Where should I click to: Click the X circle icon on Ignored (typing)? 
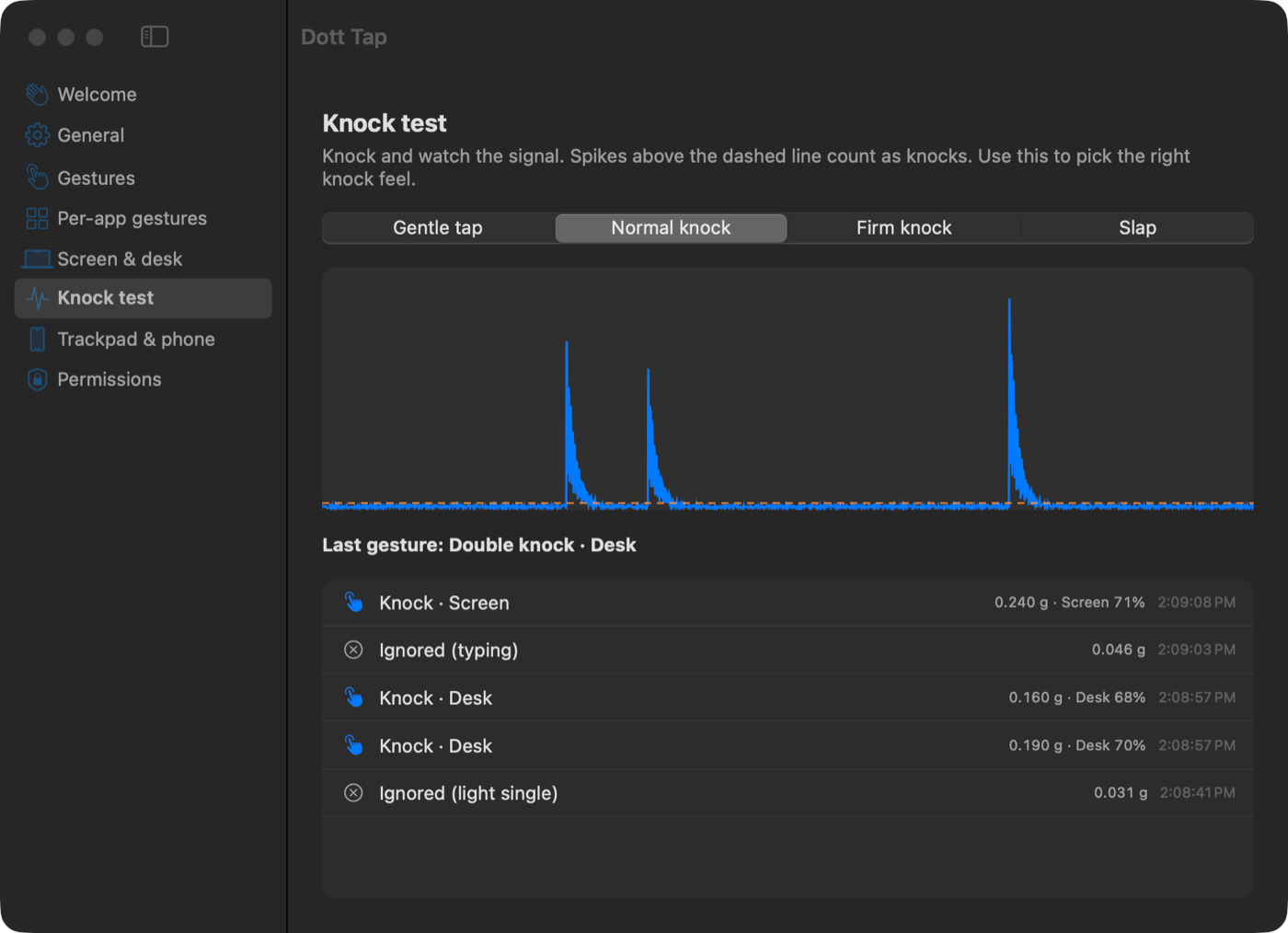pos(353,650)
